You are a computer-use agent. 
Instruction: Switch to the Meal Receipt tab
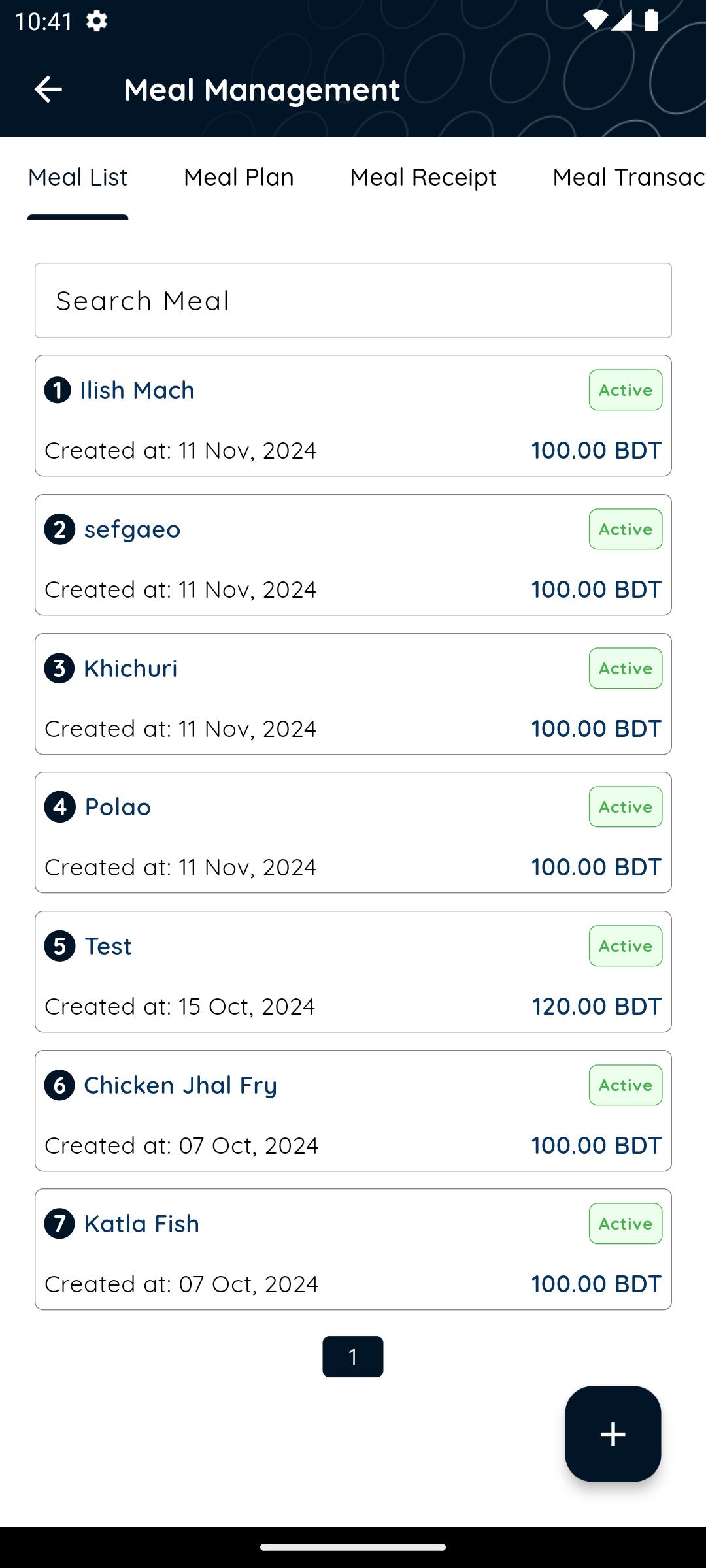point(423,177)
